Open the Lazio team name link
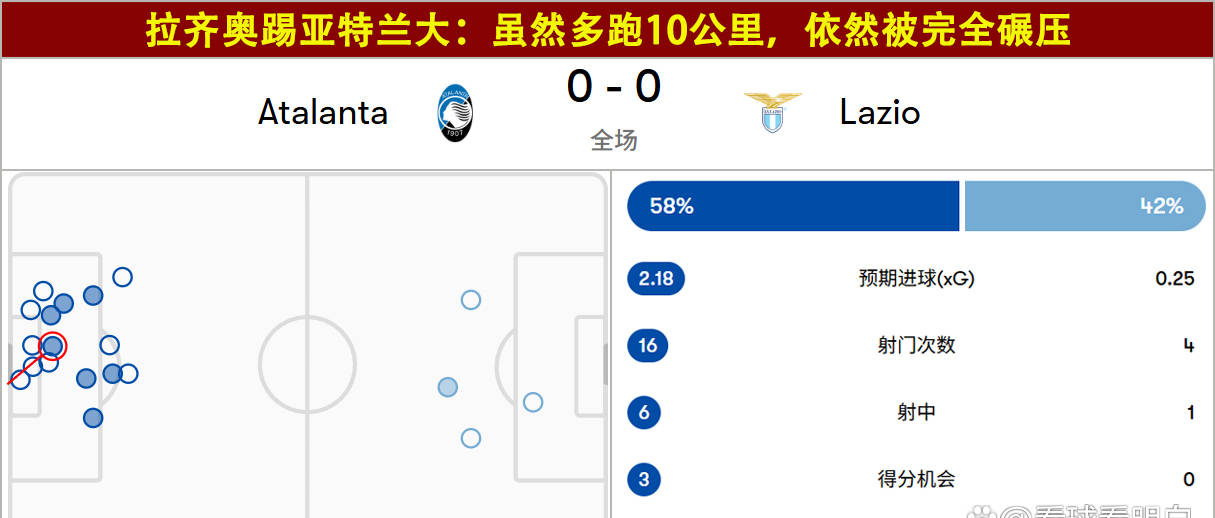Viewport: 1215px width, 518px height. 880,112
